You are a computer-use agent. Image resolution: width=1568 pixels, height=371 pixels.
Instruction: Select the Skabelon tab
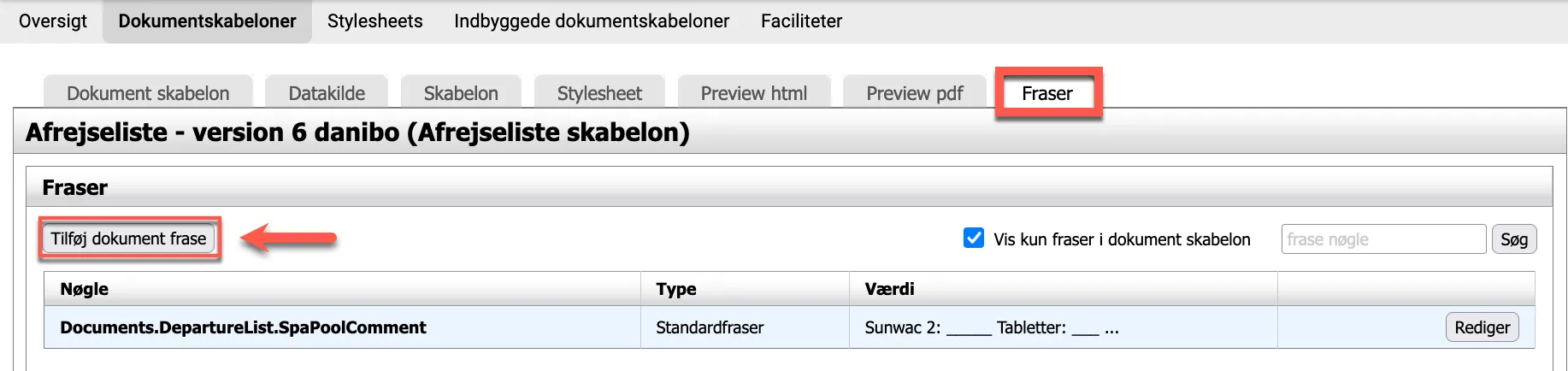461,93
